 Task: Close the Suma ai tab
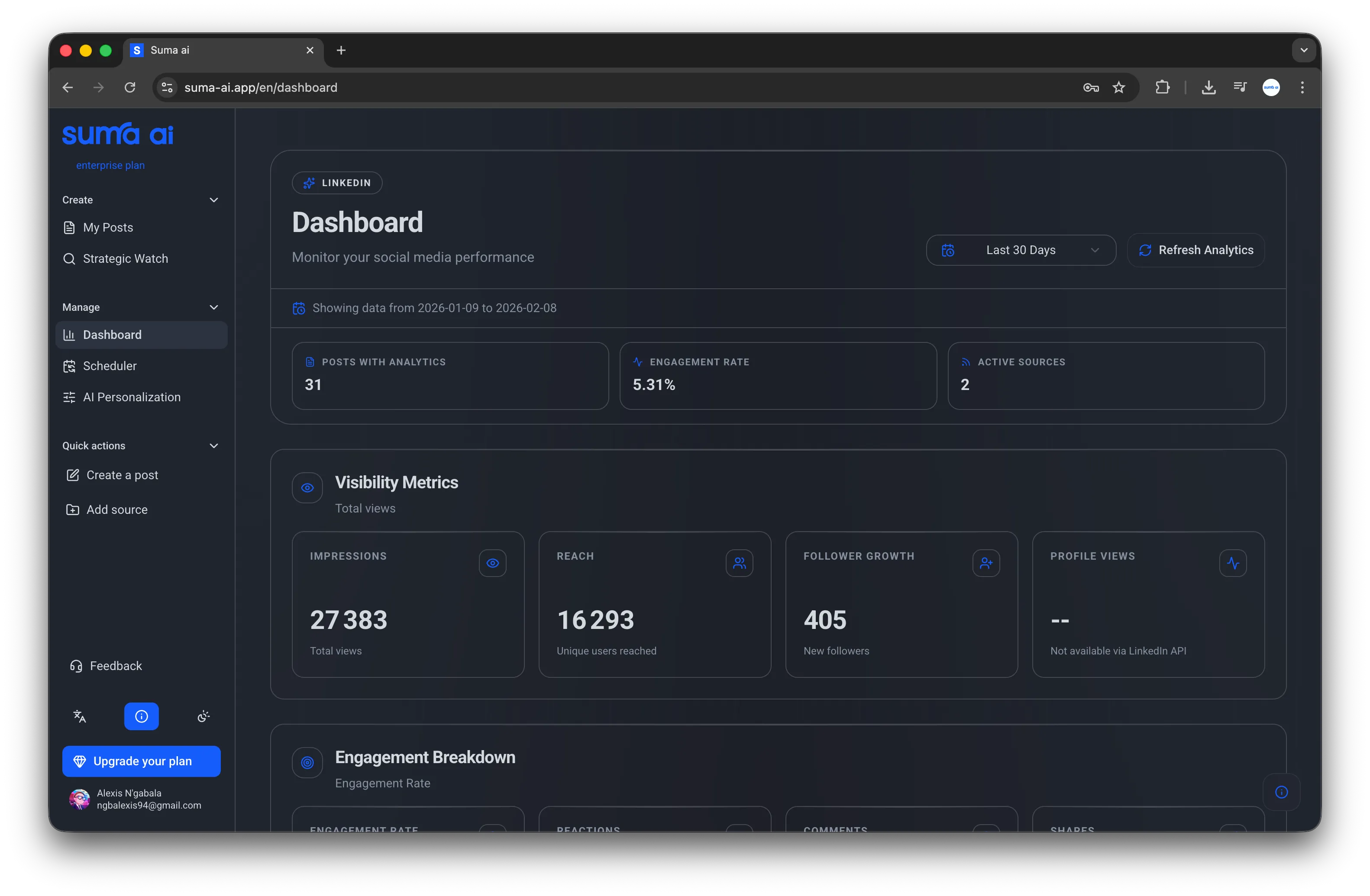pyautogui.click(x=310, y=51)
